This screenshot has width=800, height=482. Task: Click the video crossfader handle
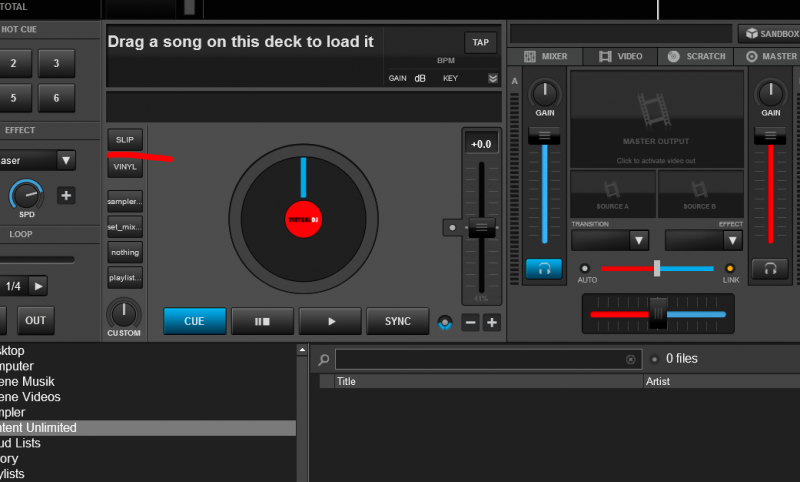(657, 268)
